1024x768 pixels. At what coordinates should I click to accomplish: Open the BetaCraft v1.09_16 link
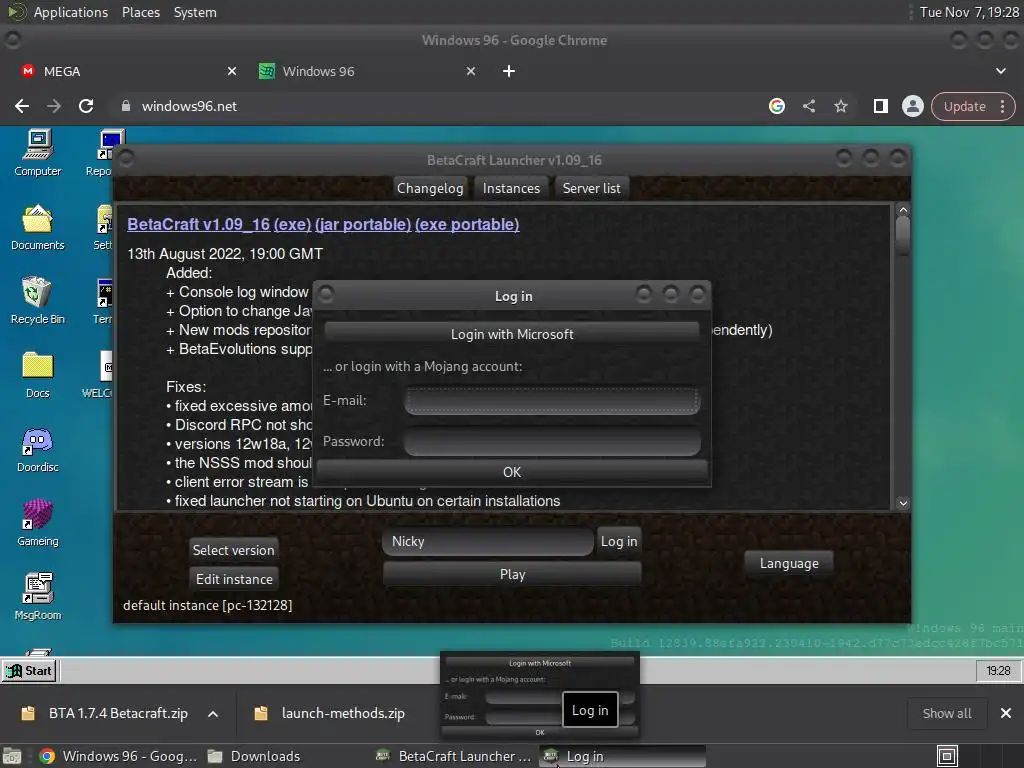[199, 225]
